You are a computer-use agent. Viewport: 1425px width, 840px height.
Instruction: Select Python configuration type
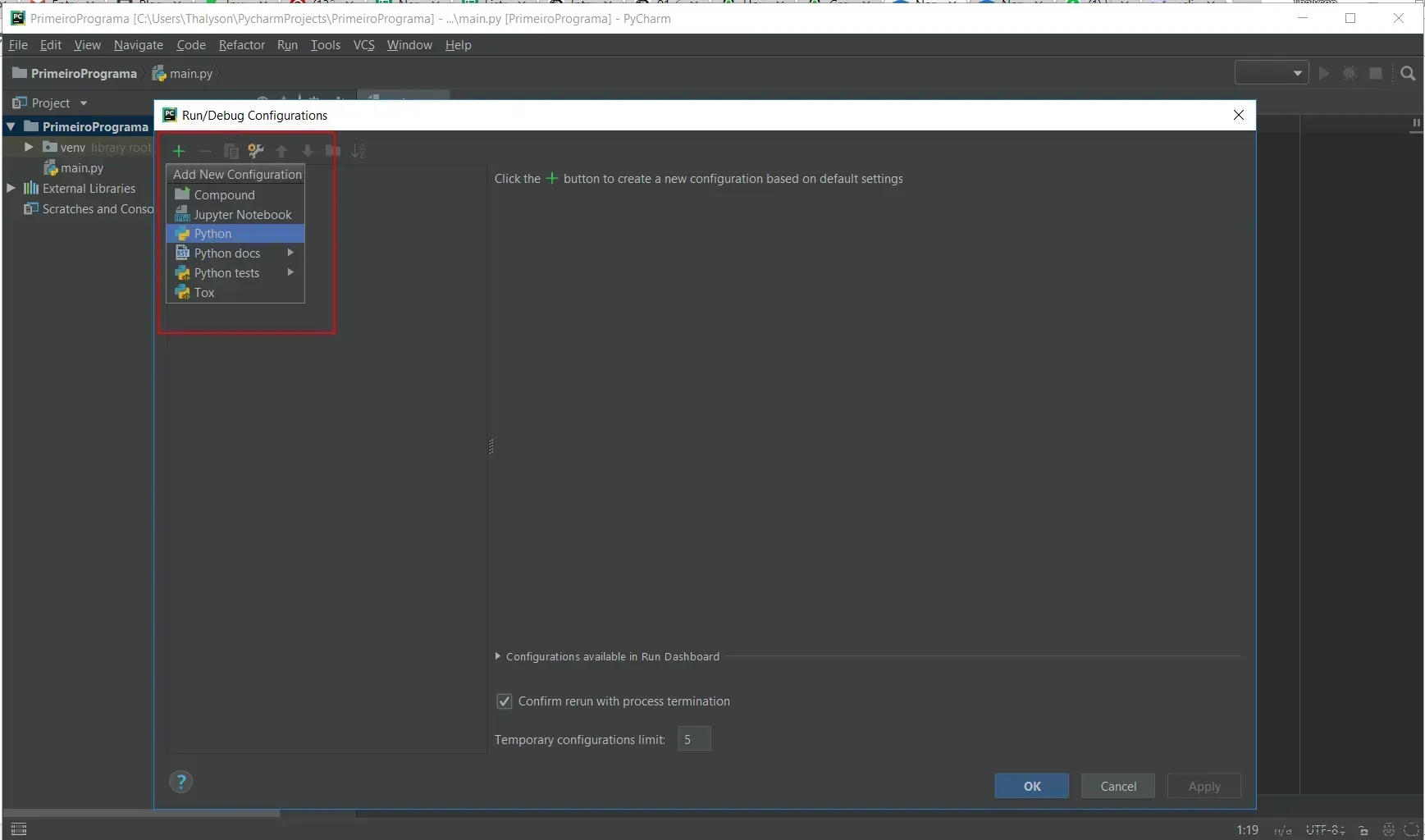coord(235,234)
